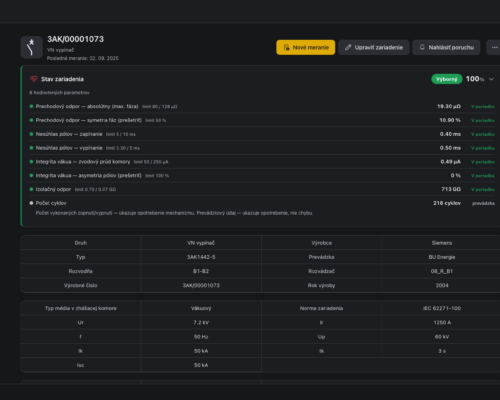Click the IEC 62271-100 norm cell
500x400 pixels.
pyautogui.click(x=442, y=308)
